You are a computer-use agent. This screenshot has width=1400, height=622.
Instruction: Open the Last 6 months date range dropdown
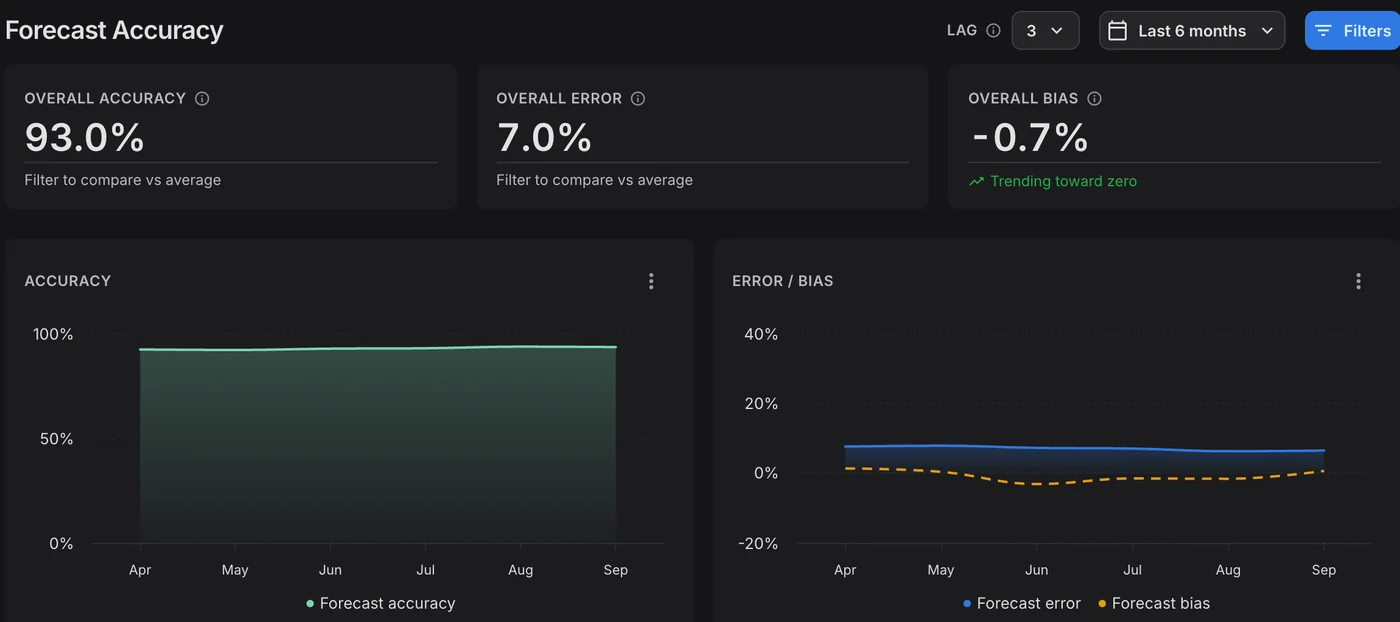click(x=1192, y=30)
